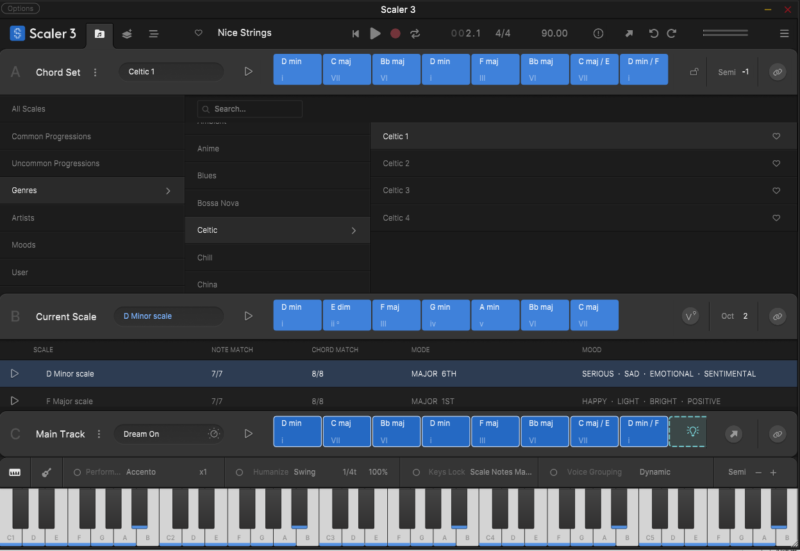Switch to the layers stack tab
This screenshot has width=800, height=551.
(x=127, y=34)
